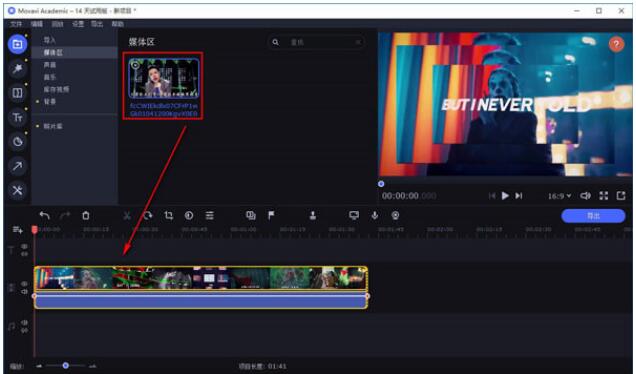636x374 pixels.
Task: Open the transitions panel icon
Action: coord(17,93)
